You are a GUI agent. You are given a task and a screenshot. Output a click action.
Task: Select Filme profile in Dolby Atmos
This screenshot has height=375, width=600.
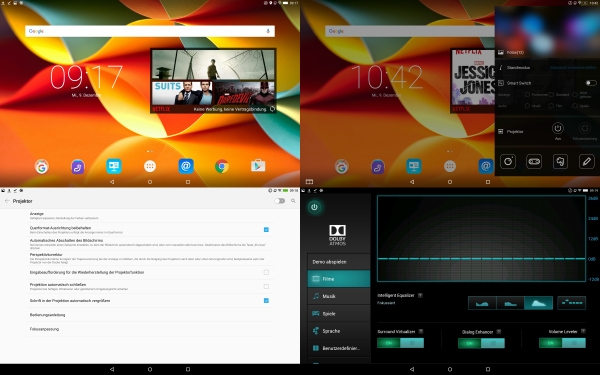[339, 279]
